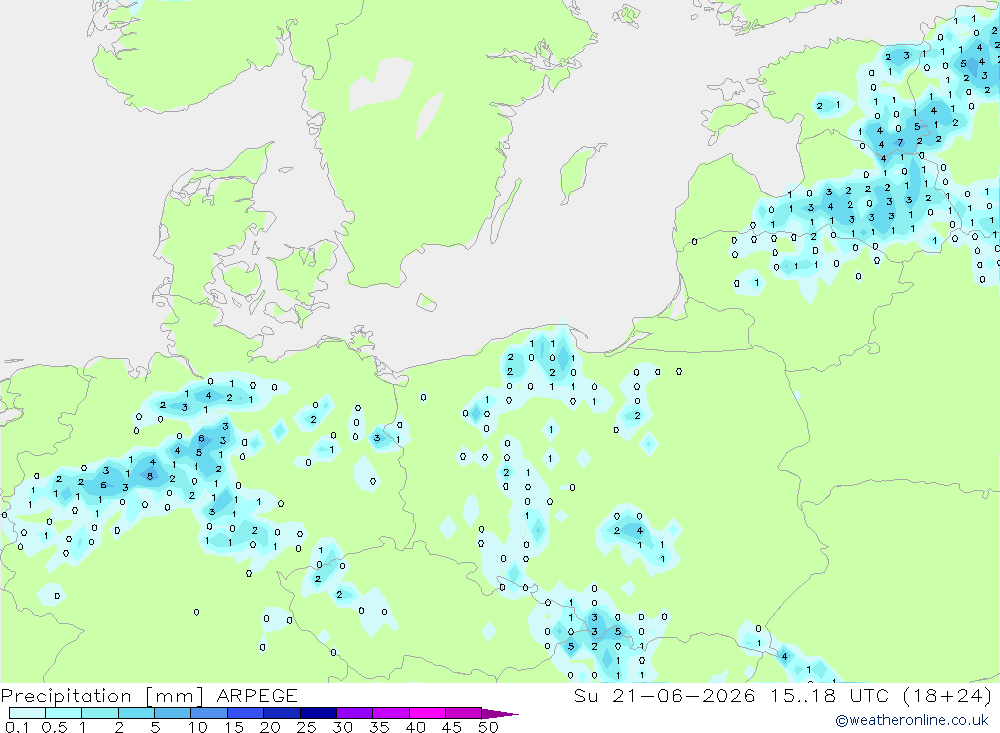Click the '(18+24)' forecast offset text
This screenshot has height=733, width=1000.
pyautogui.click(x=948, y=695)
